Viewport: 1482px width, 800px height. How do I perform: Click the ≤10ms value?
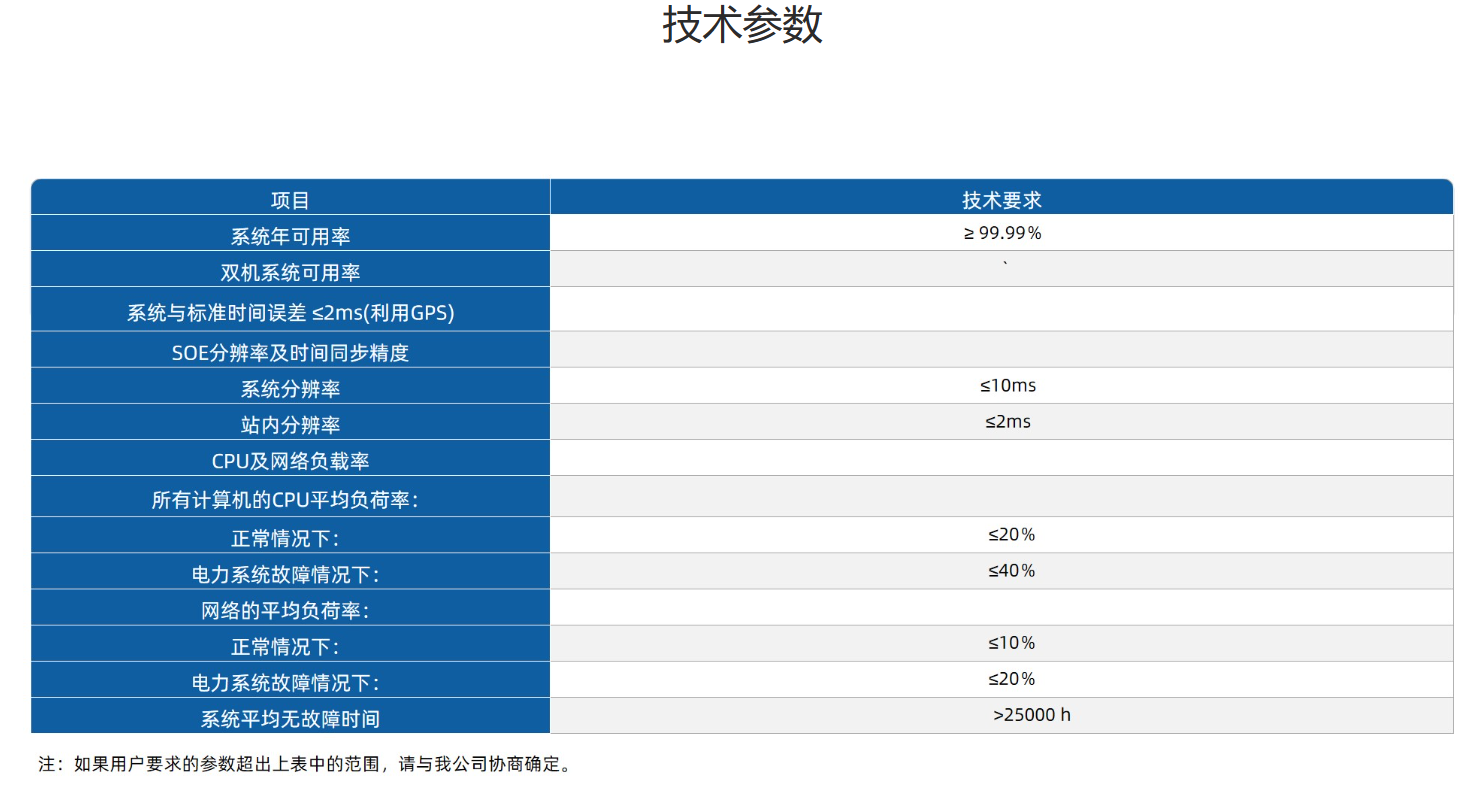(x=1008, y=385)
